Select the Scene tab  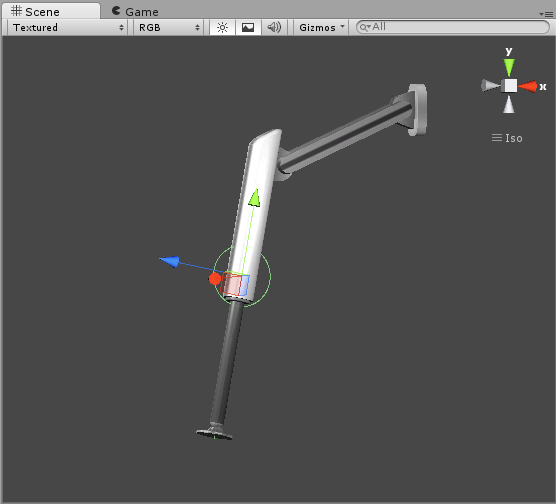tap(36, 11)
